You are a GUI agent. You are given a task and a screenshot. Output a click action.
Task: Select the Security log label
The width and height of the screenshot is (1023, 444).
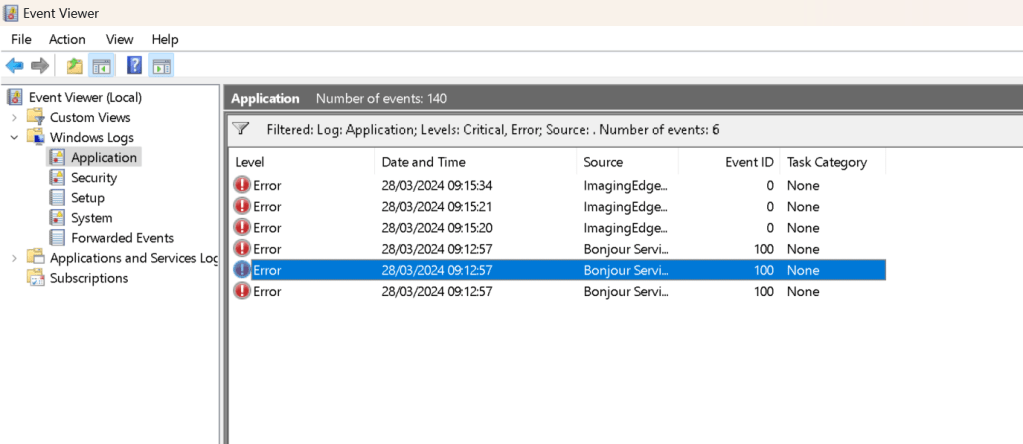(94, 177)
